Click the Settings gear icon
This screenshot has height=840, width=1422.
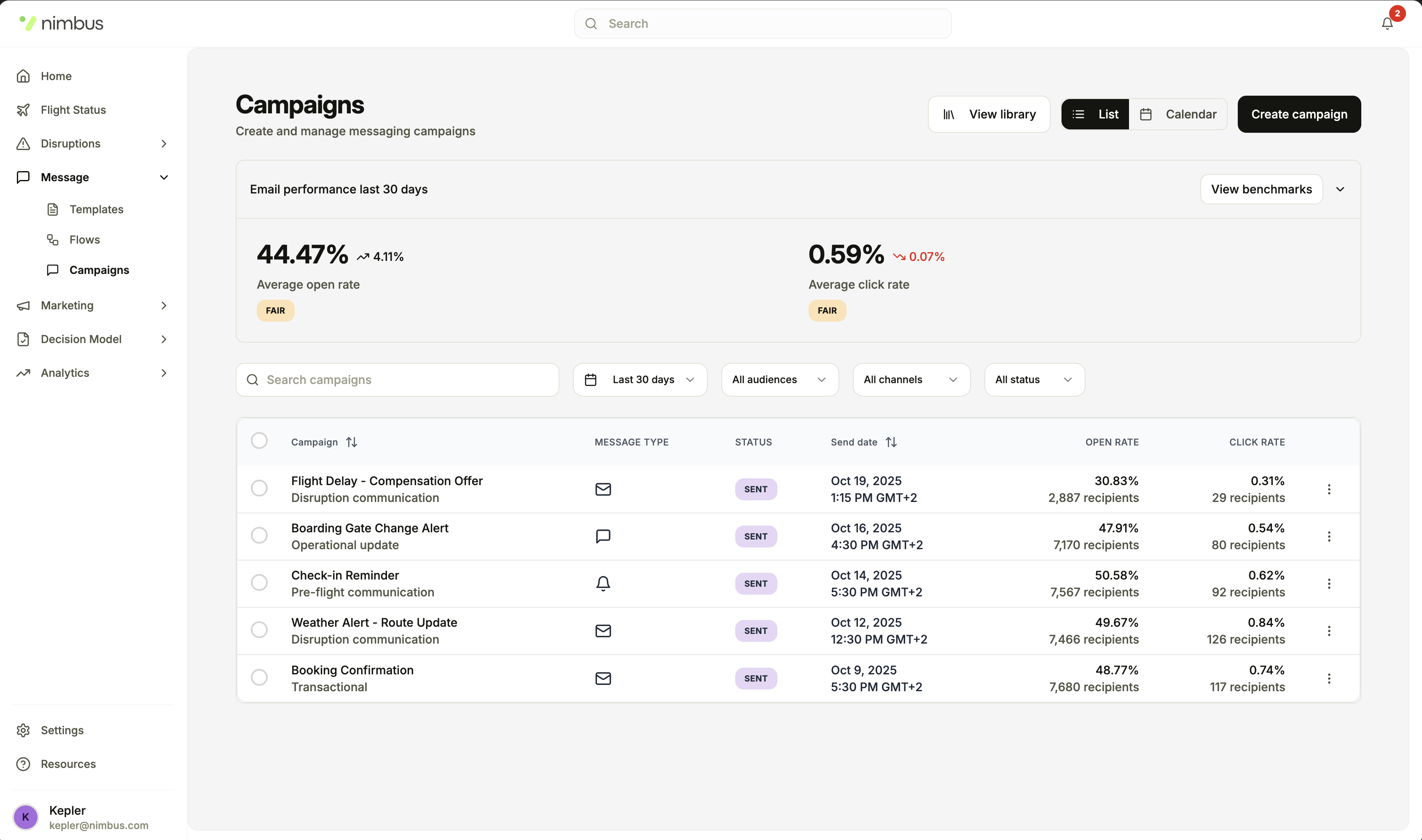point(23,730)
